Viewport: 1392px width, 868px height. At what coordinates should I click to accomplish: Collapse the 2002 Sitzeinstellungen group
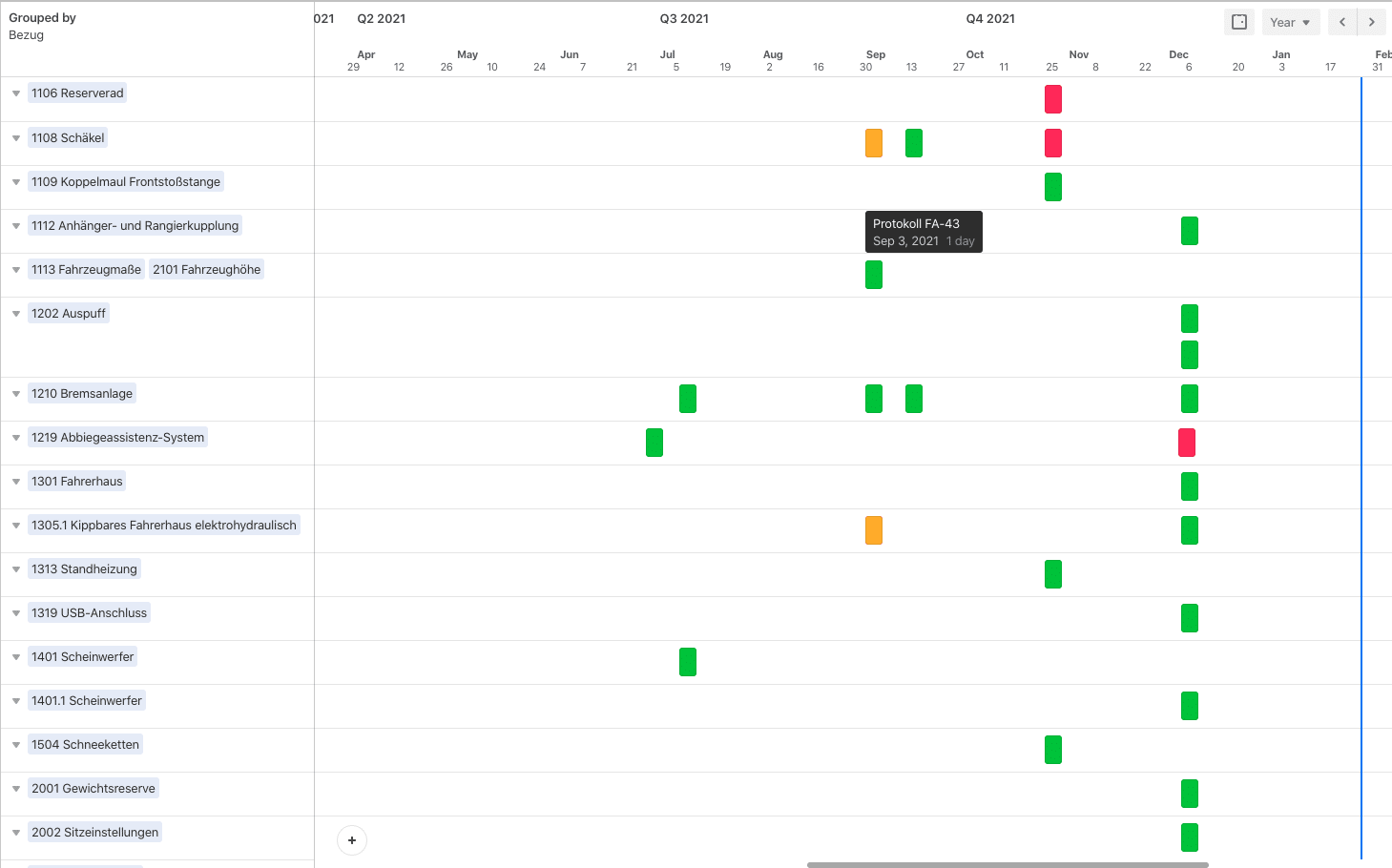coord(16,833)
